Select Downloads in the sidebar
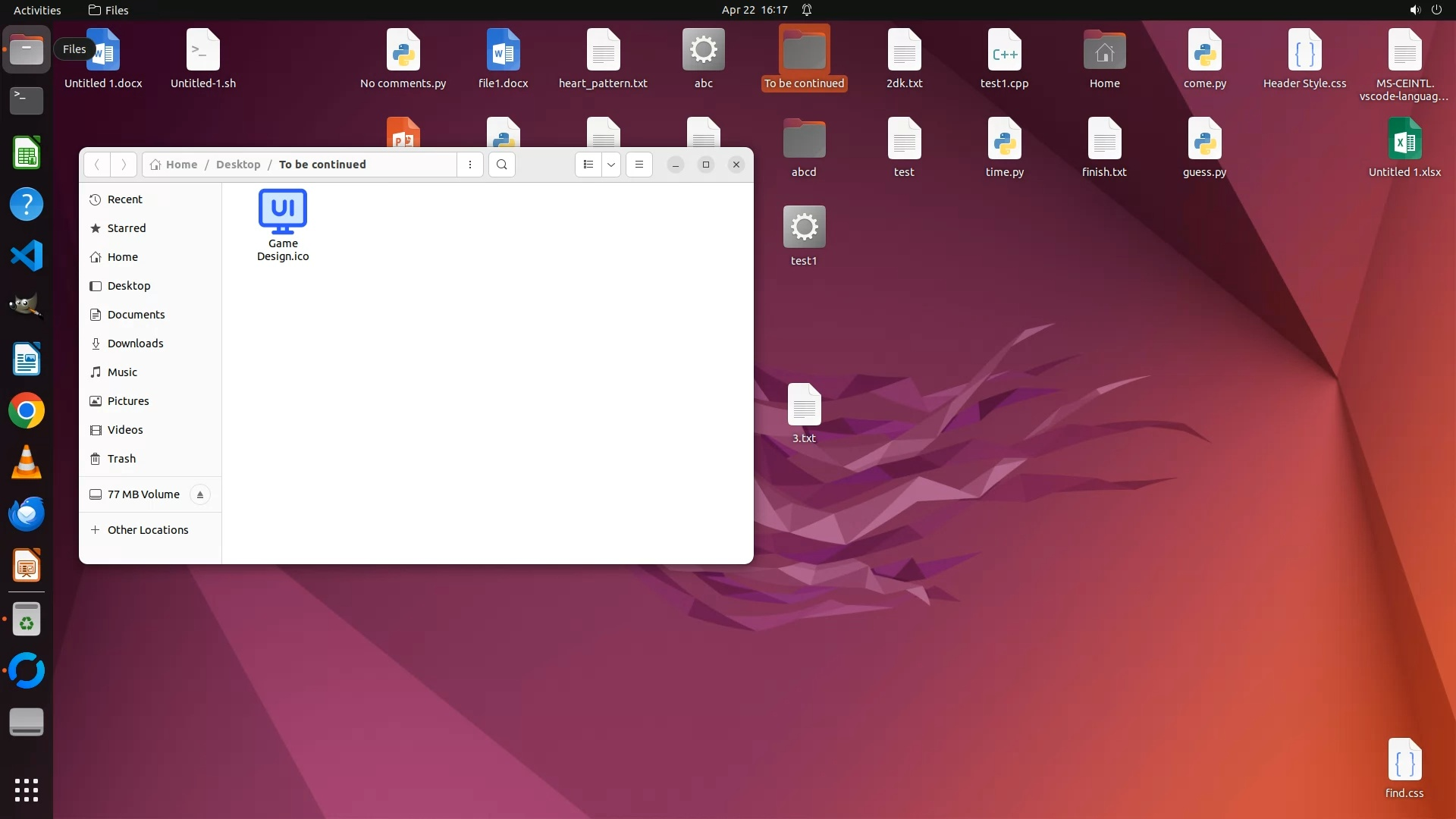Viewport: 1456px width, 819px height. click(x=135, y=344)
